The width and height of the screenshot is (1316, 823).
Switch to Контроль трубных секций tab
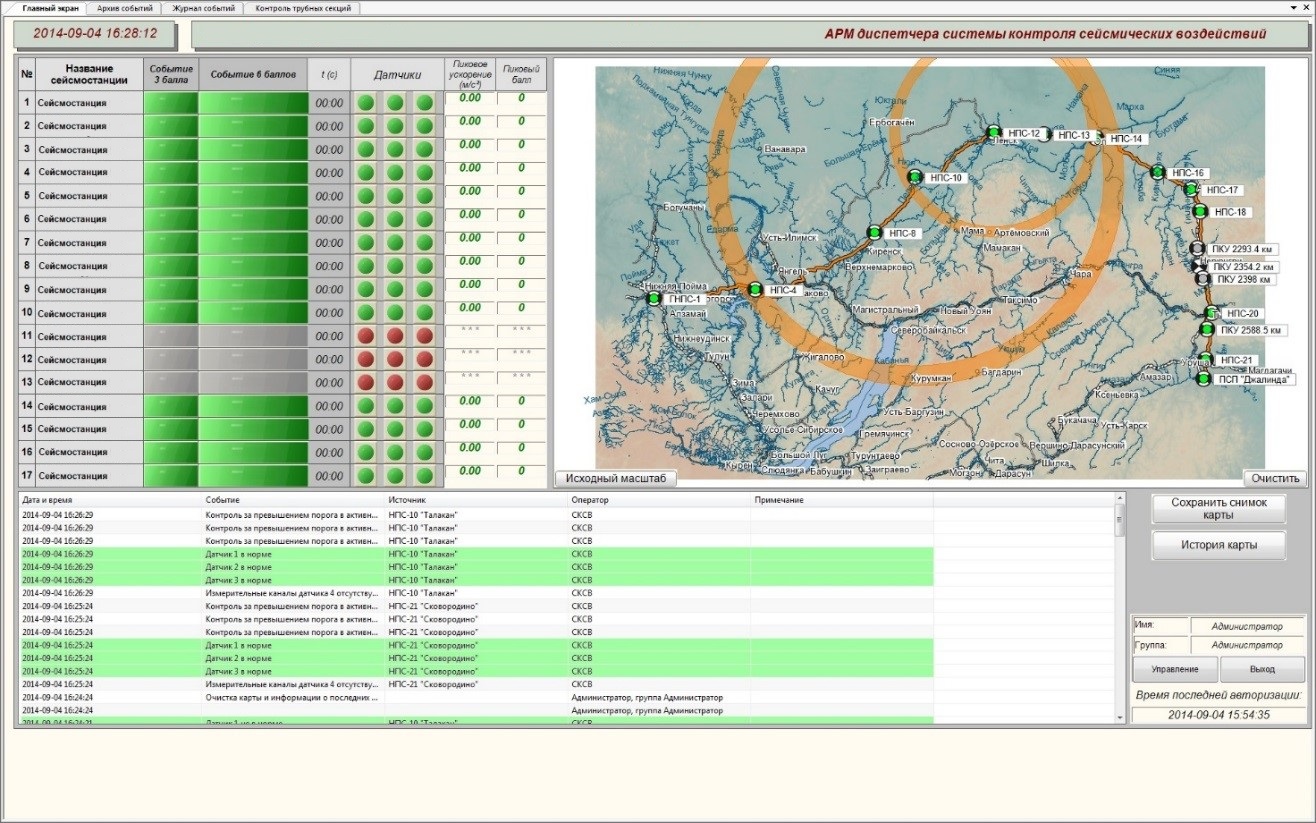303,8
